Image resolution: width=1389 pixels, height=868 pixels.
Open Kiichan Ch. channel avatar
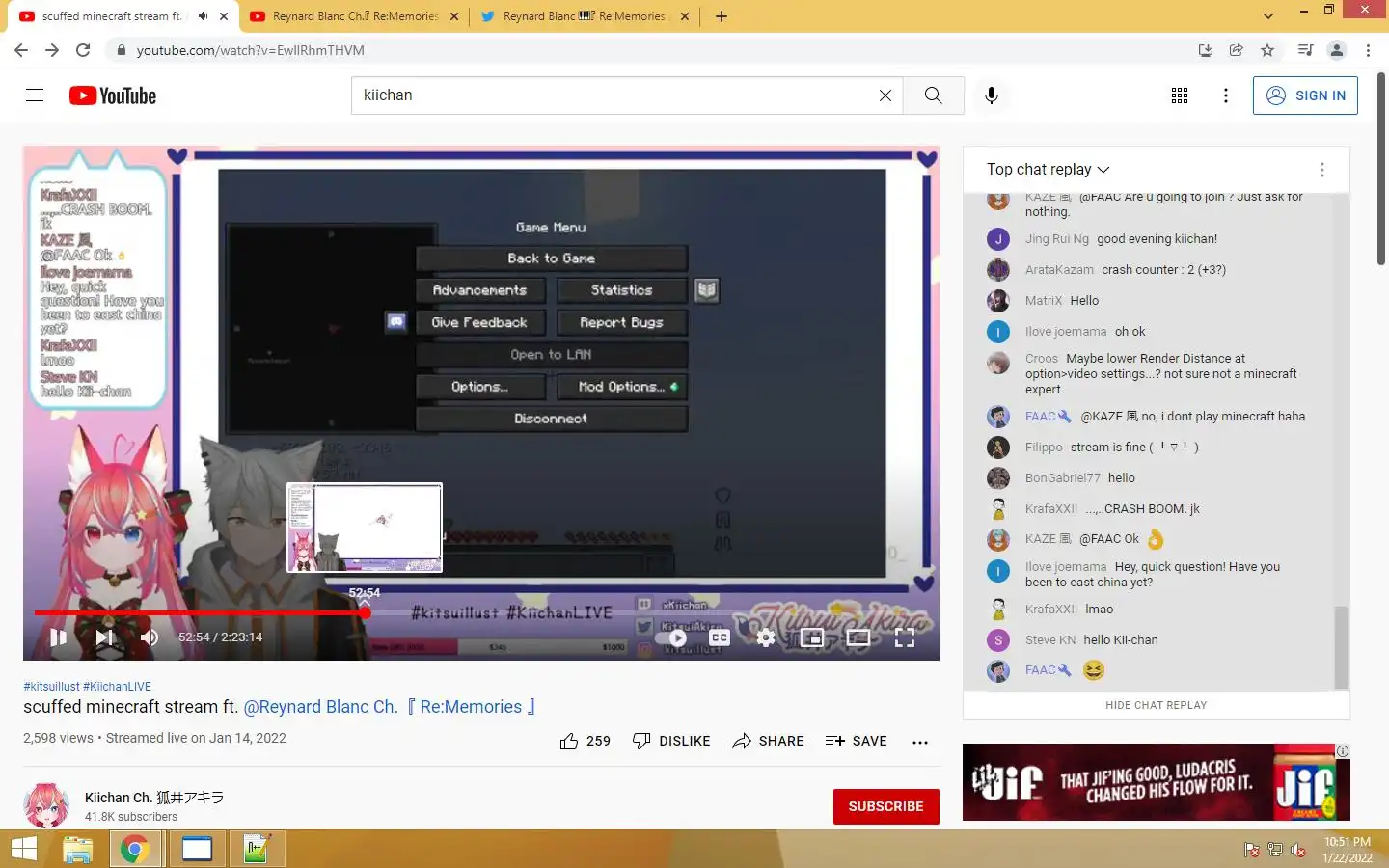click(x=45, y=806)
